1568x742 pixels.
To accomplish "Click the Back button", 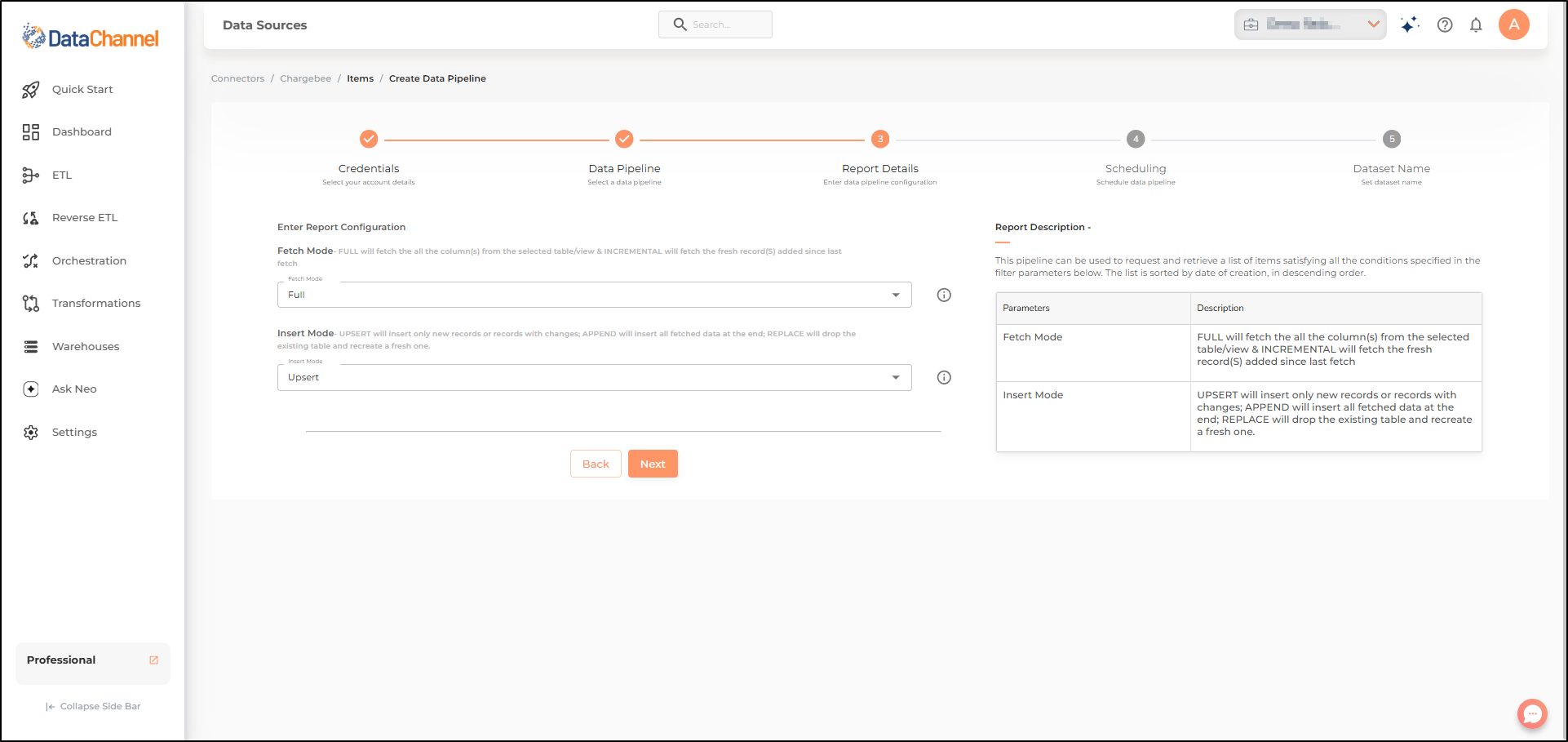I will 596,464.
